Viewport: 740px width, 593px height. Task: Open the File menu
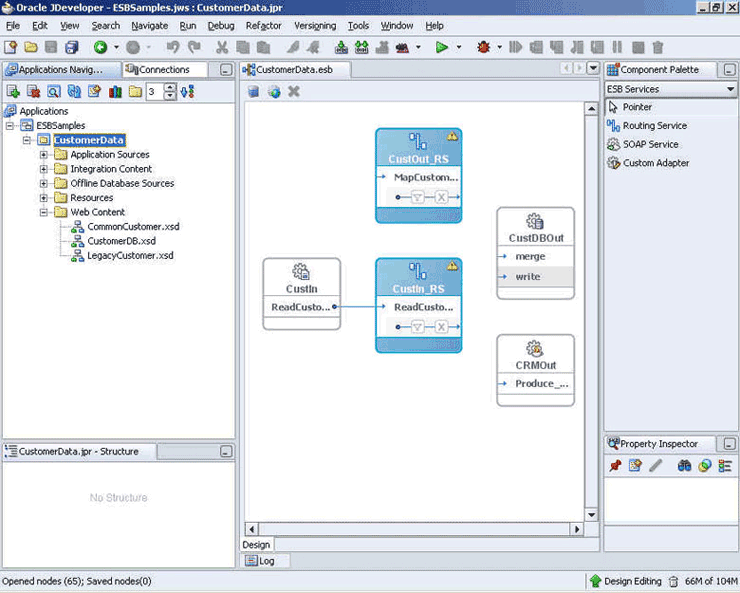click(x=13, y=26)
